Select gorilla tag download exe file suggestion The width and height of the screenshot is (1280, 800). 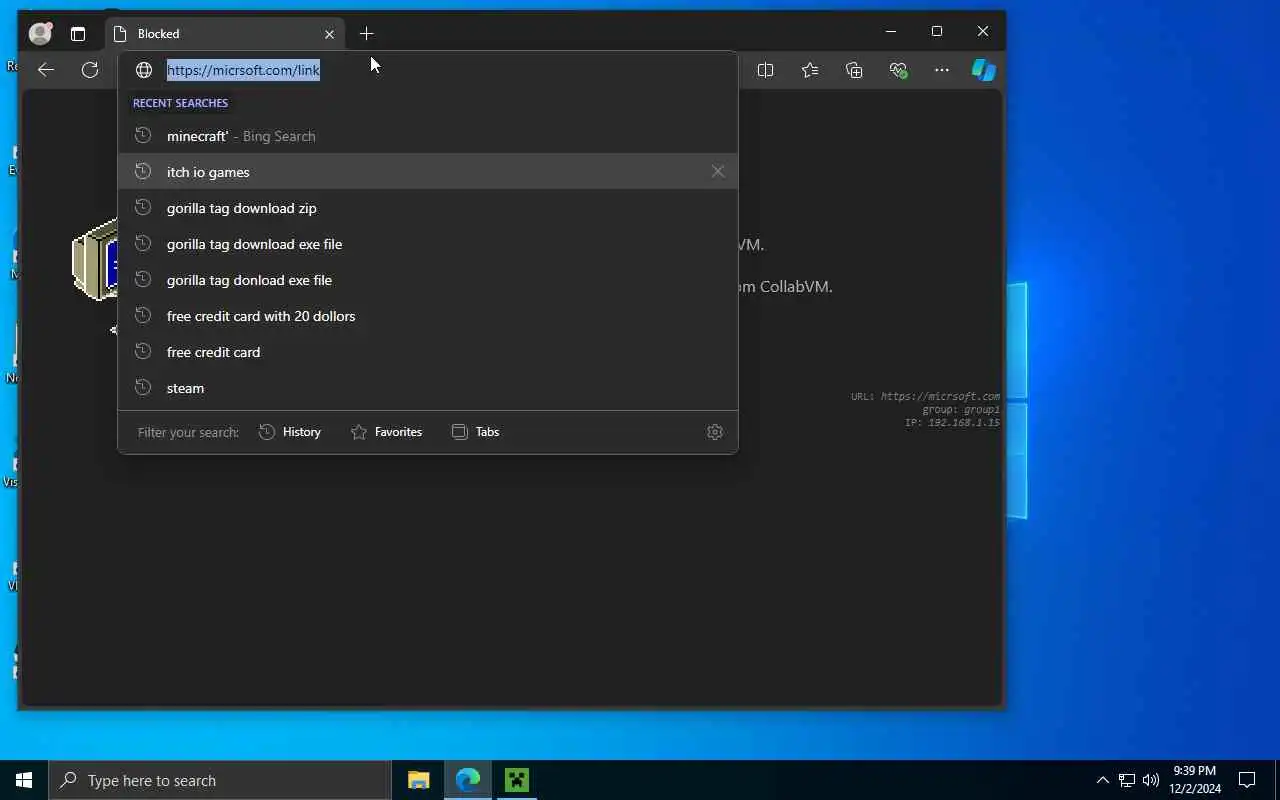[428, 244]
